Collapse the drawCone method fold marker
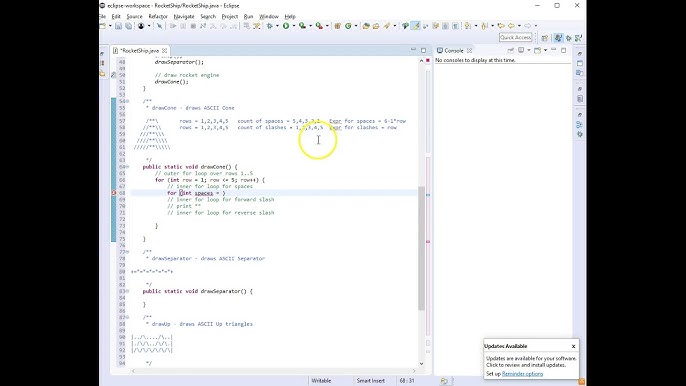The height and width of the screenshot is (386, 686). 127,167
